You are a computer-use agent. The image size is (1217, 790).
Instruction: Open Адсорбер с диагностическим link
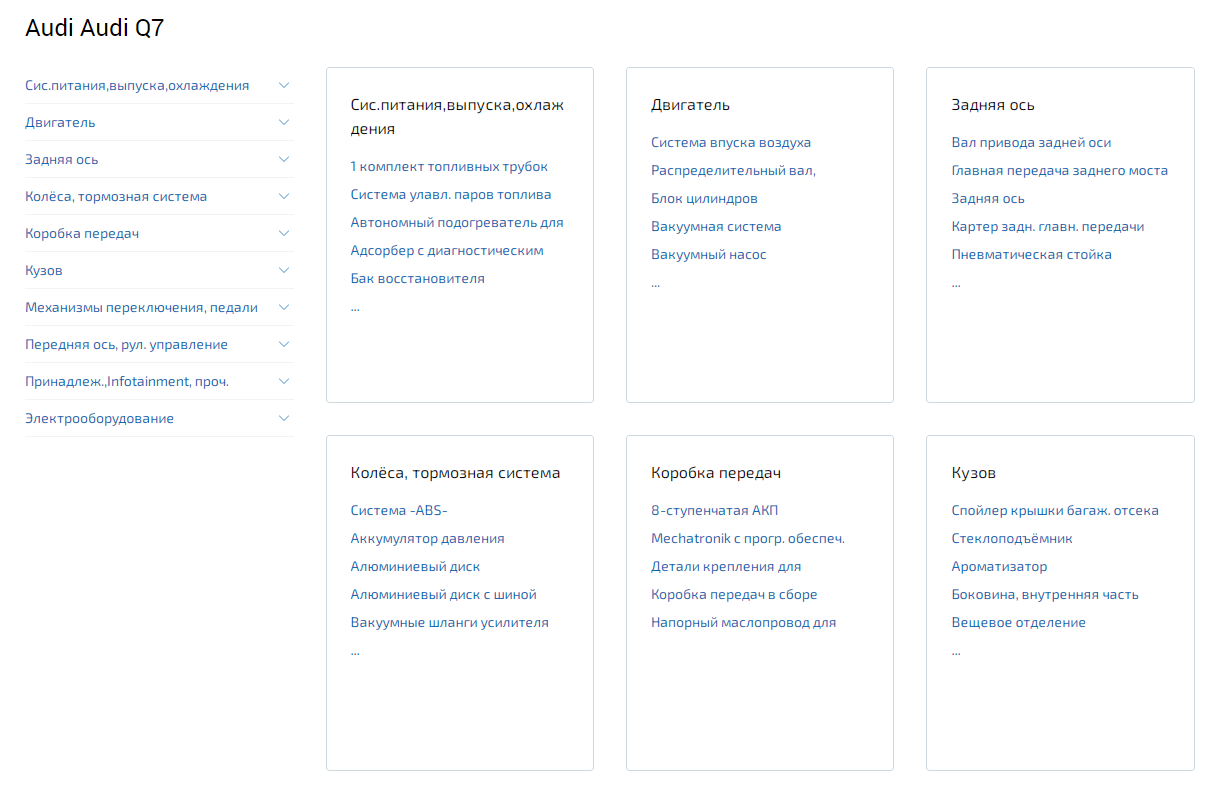[447, 251]
